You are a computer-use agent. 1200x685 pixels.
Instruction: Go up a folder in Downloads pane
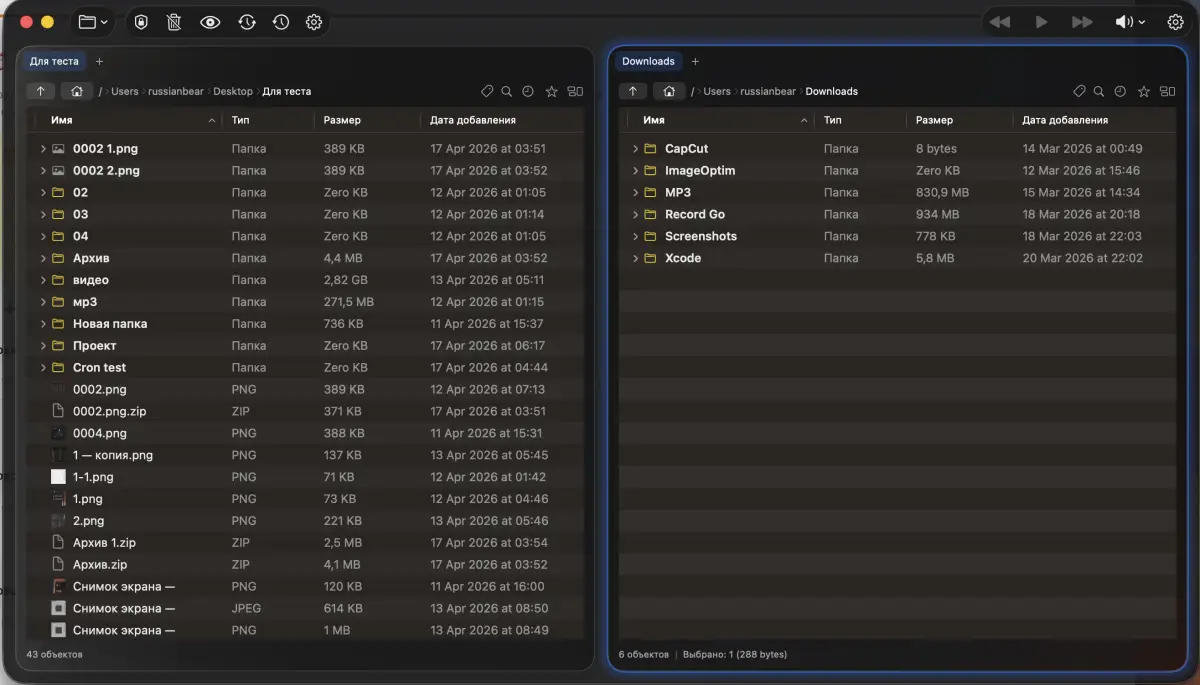coord(632,91)
